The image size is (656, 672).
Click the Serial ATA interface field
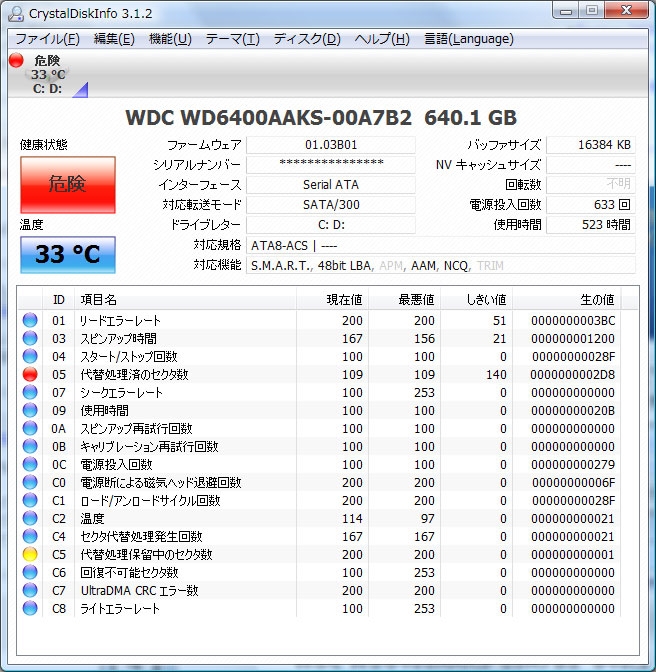pos(331,185)
